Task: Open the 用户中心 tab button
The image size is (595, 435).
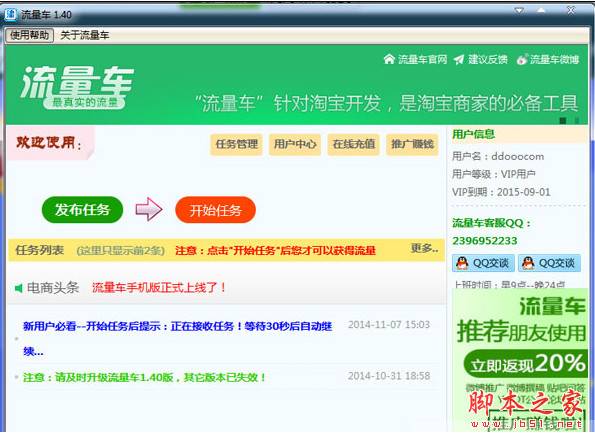Action: (295, 144)
